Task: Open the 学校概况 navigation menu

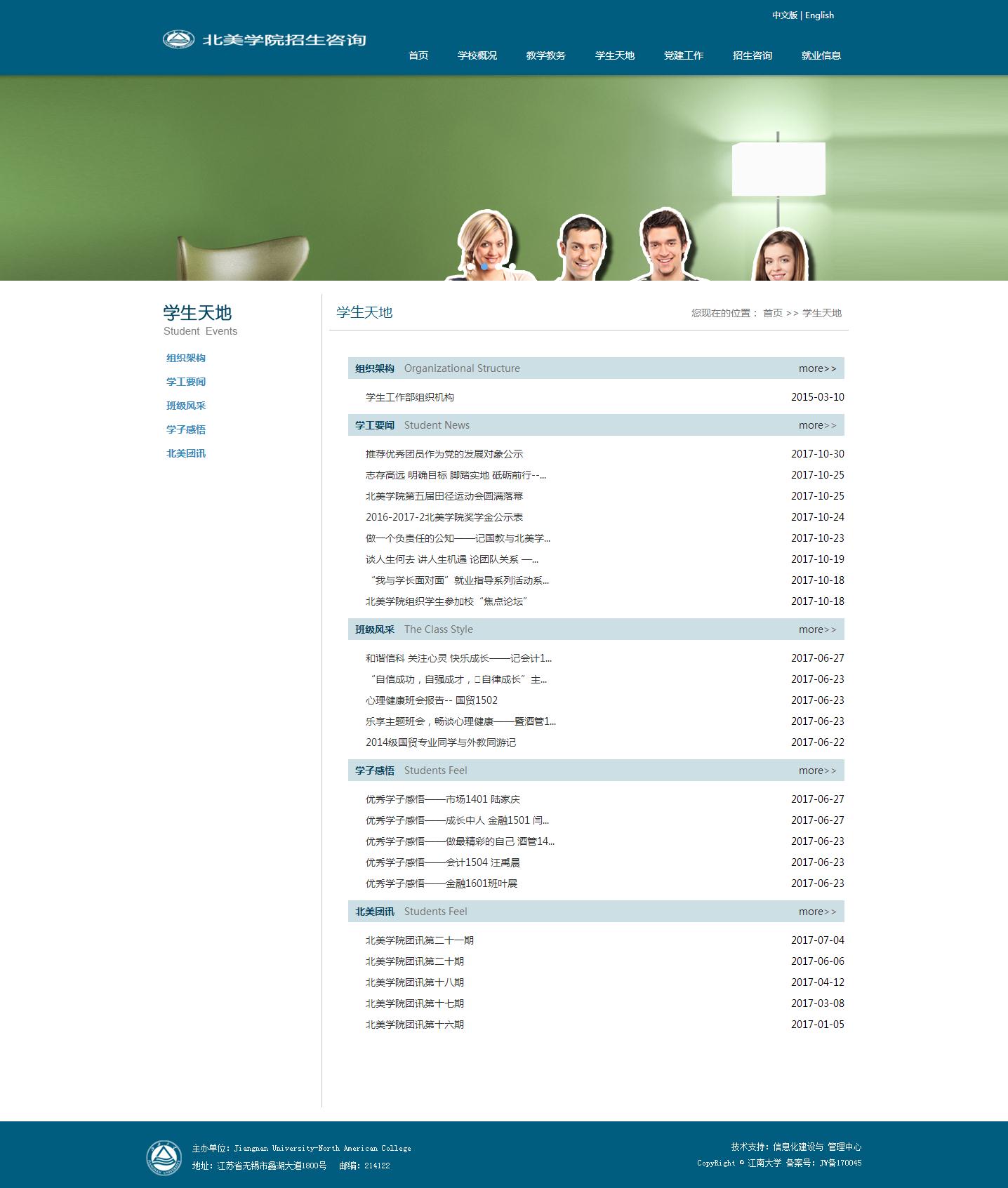Action: pyautogui.click(x=477, y=55)
